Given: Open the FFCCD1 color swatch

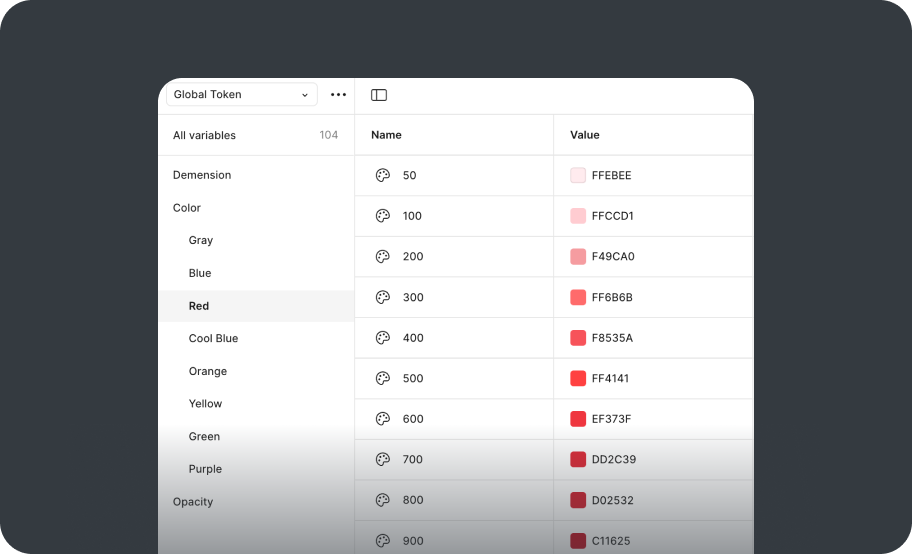Looking at the screenshot, I should (578, 216).
